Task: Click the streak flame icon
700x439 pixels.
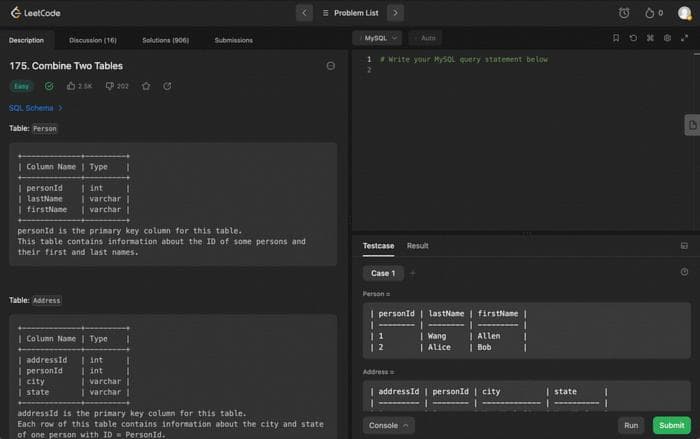Action: tap(649, 13)
